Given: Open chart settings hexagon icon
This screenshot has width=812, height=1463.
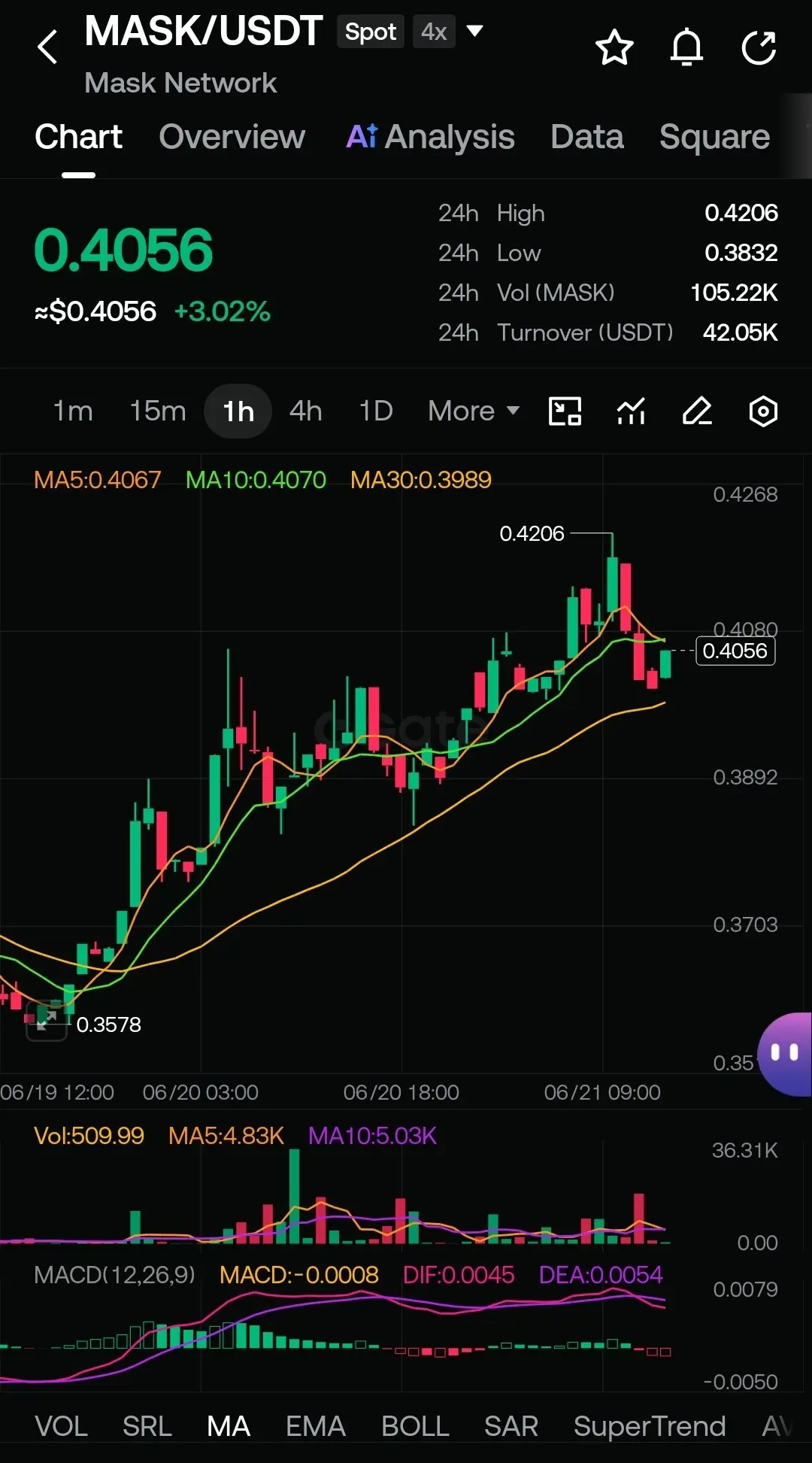Looking at the screenshot, I should tap(763, 411).
